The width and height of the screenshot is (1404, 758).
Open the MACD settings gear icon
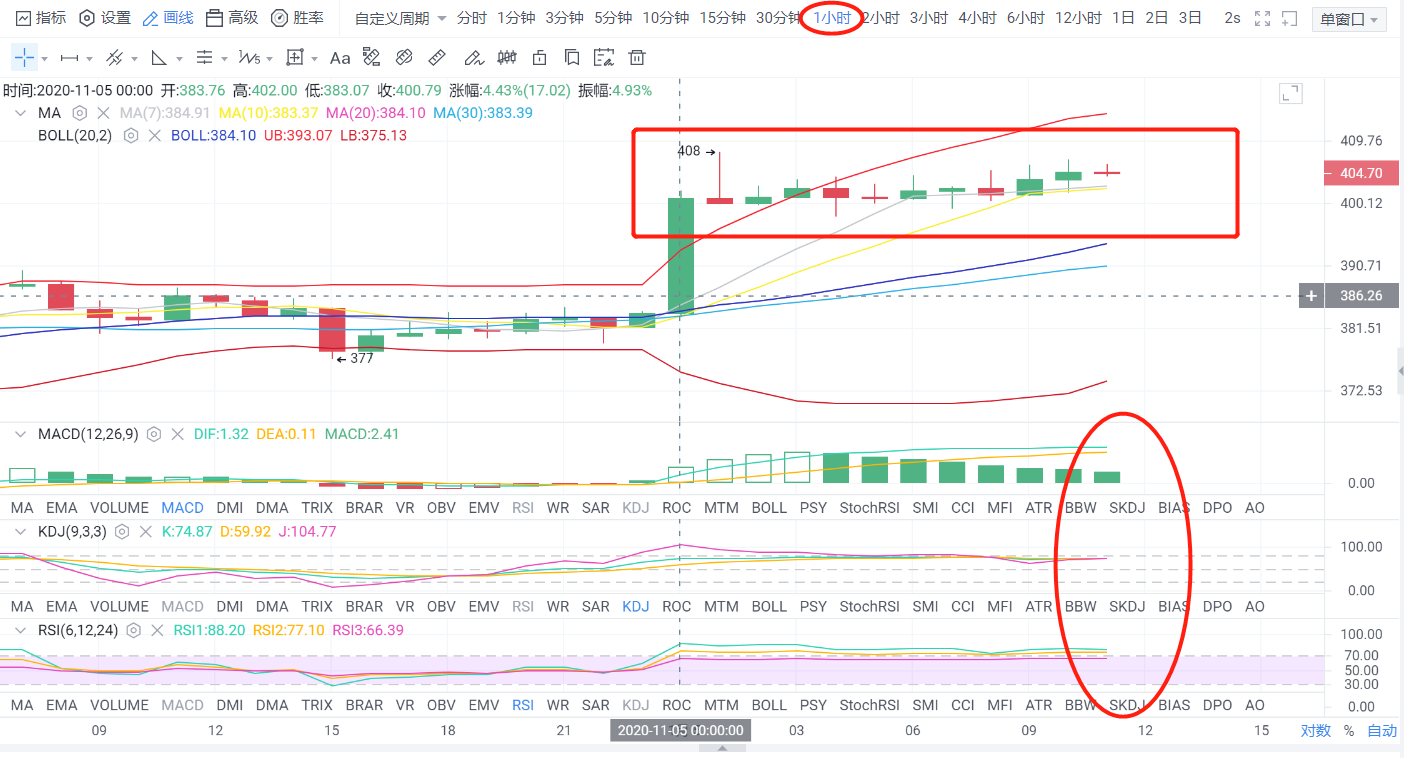point(154,435)
